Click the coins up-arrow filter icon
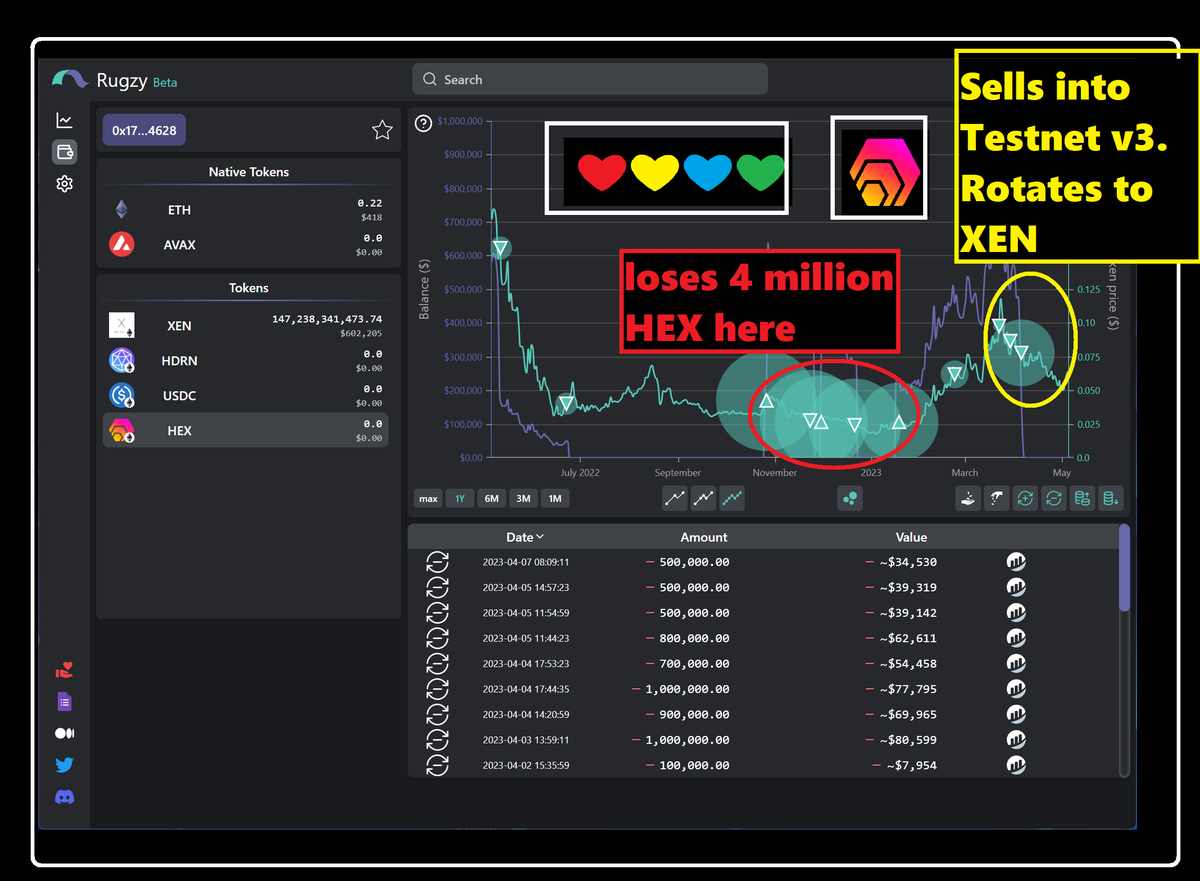 (1082, 498)
